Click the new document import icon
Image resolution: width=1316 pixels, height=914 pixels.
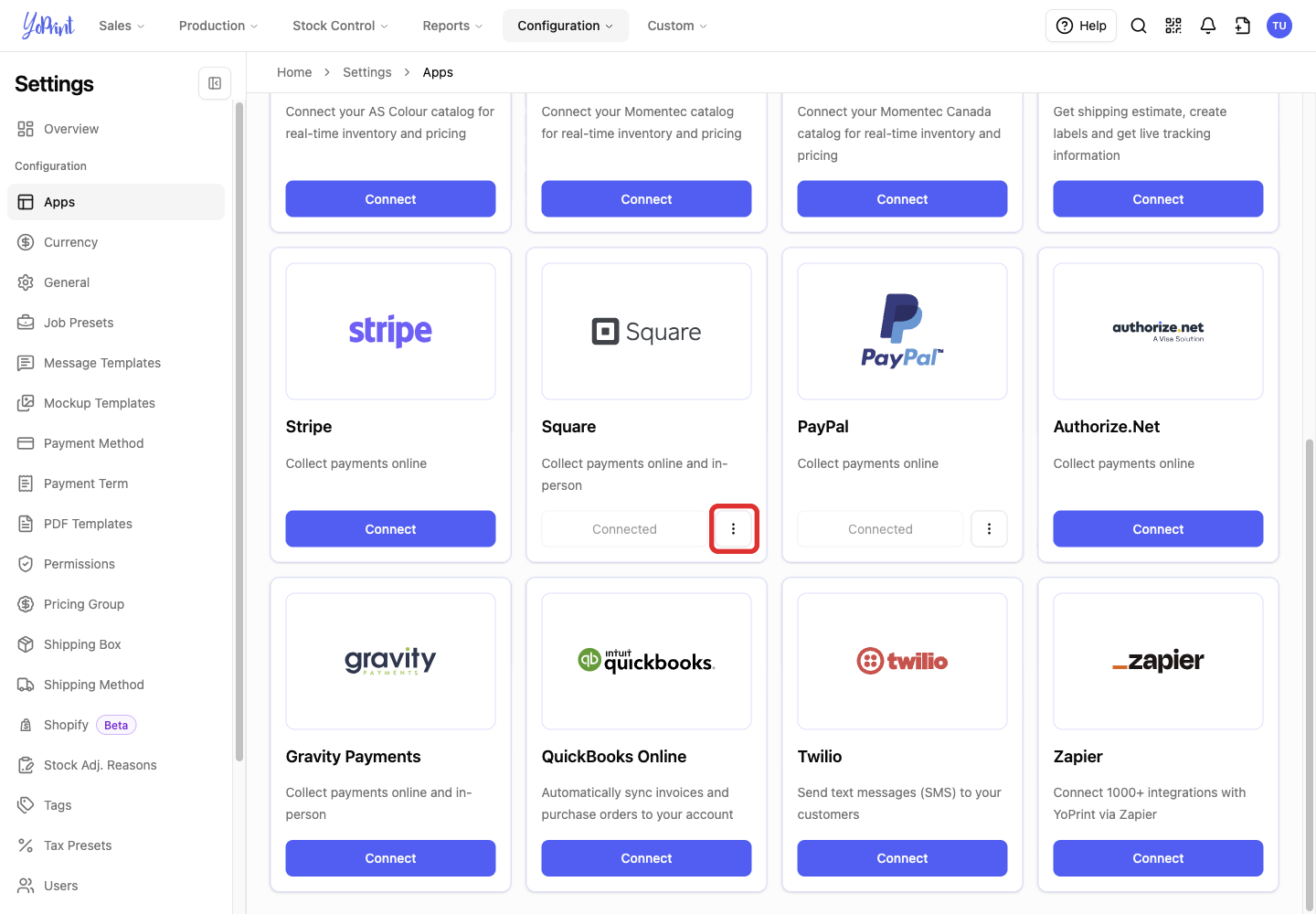[1243, 26]
